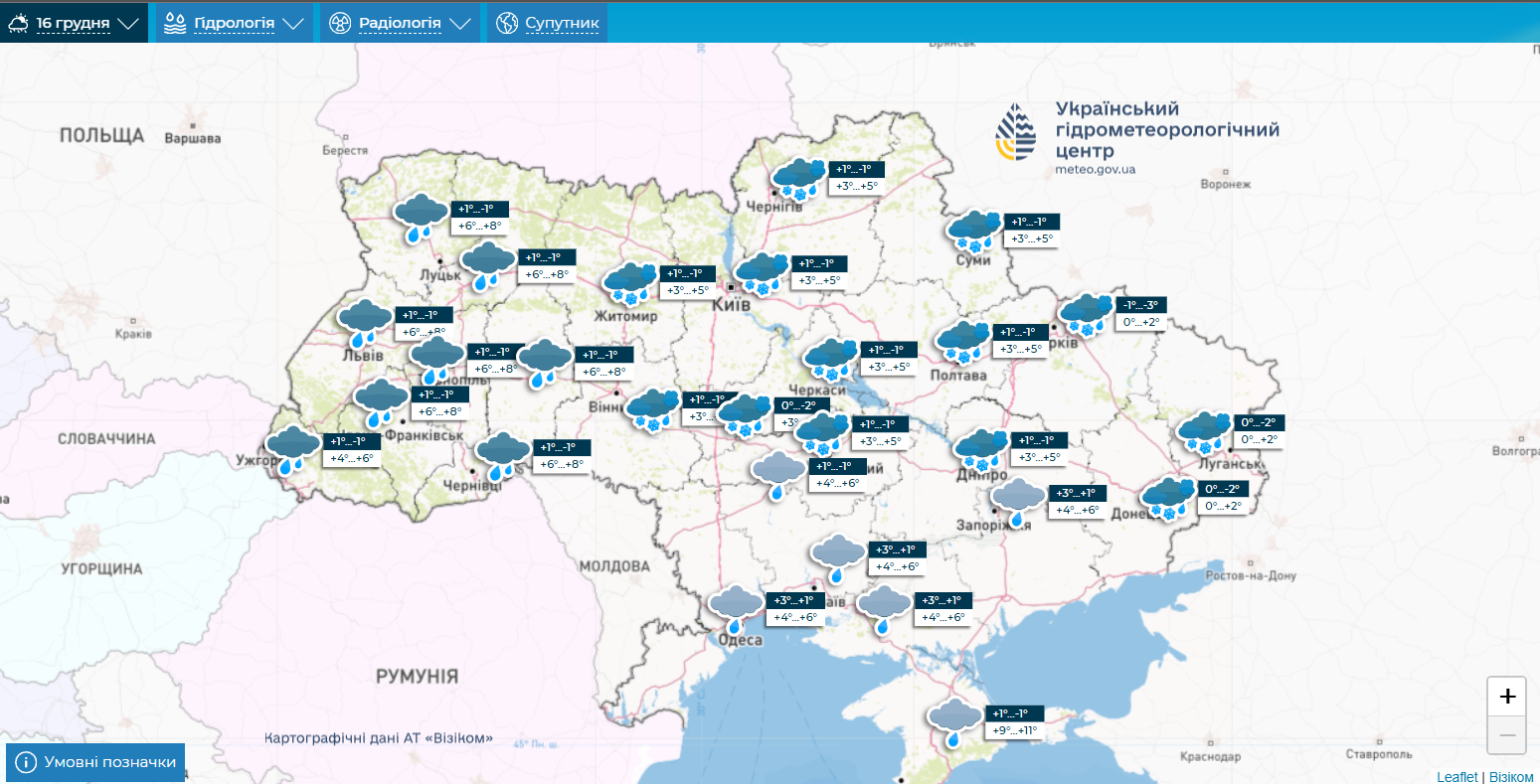Open the Візіком attribution link
Viewport: 1540px width, 784px height.
point(1511,776)
